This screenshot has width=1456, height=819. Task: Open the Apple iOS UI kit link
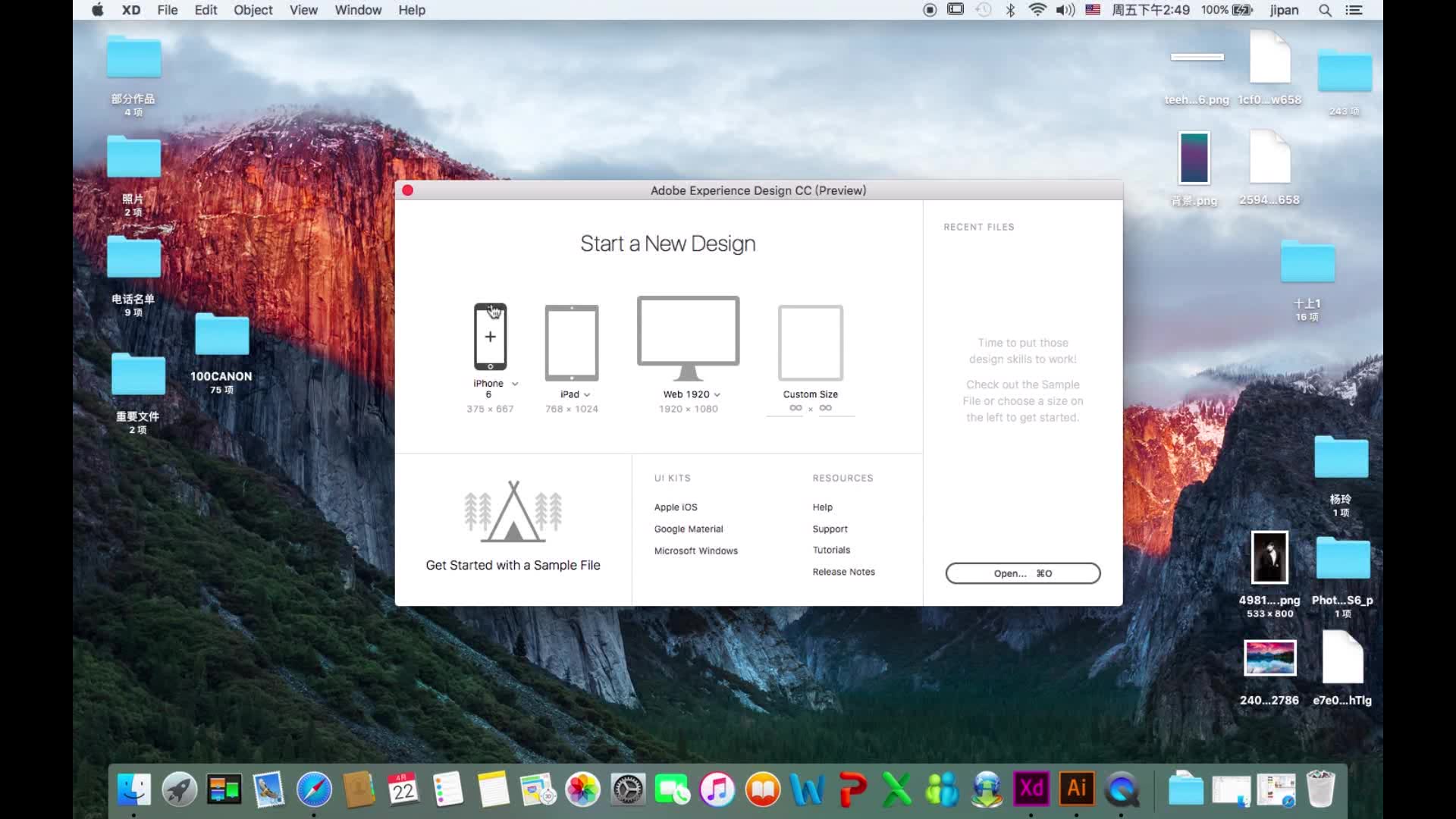675,507
